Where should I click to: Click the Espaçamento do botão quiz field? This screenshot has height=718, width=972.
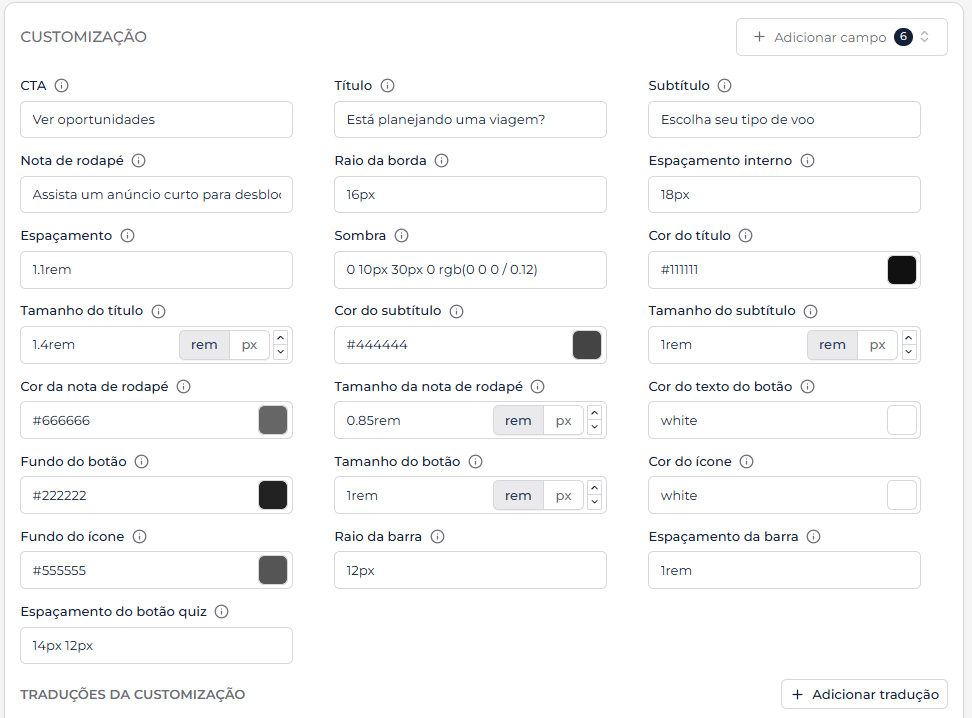(x=156, y=645)
